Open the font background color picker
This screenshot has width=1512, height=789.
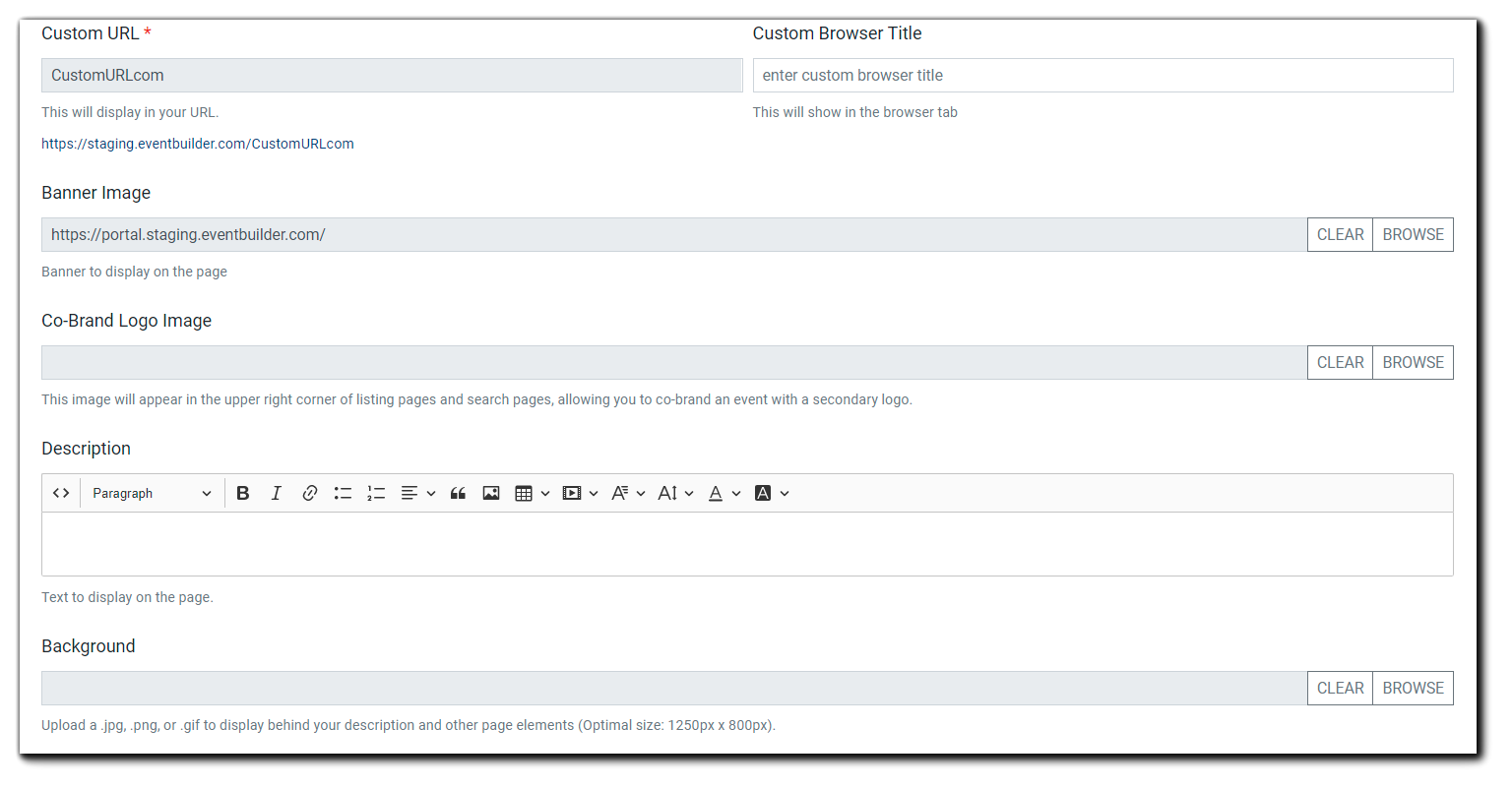click(x=772, y=493)
